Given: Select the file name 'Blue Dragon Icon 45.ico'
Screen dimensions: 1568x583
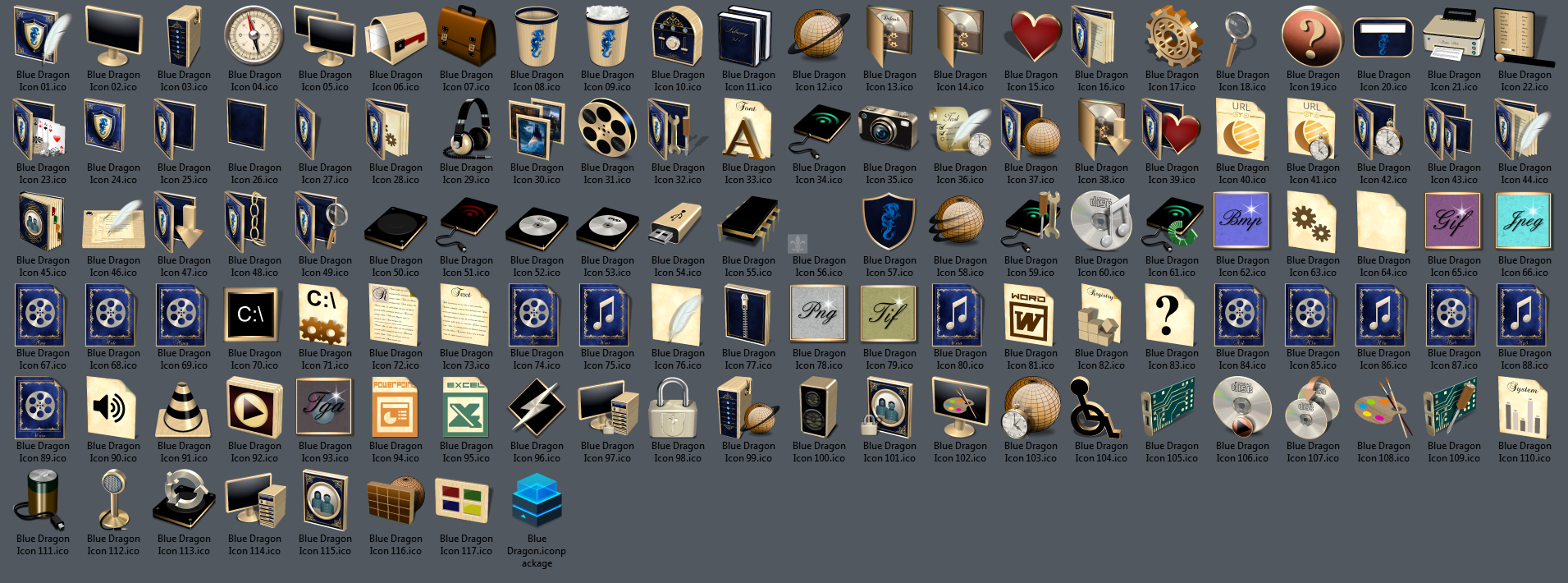Looking at the screenshot, I should pos(43,266).
